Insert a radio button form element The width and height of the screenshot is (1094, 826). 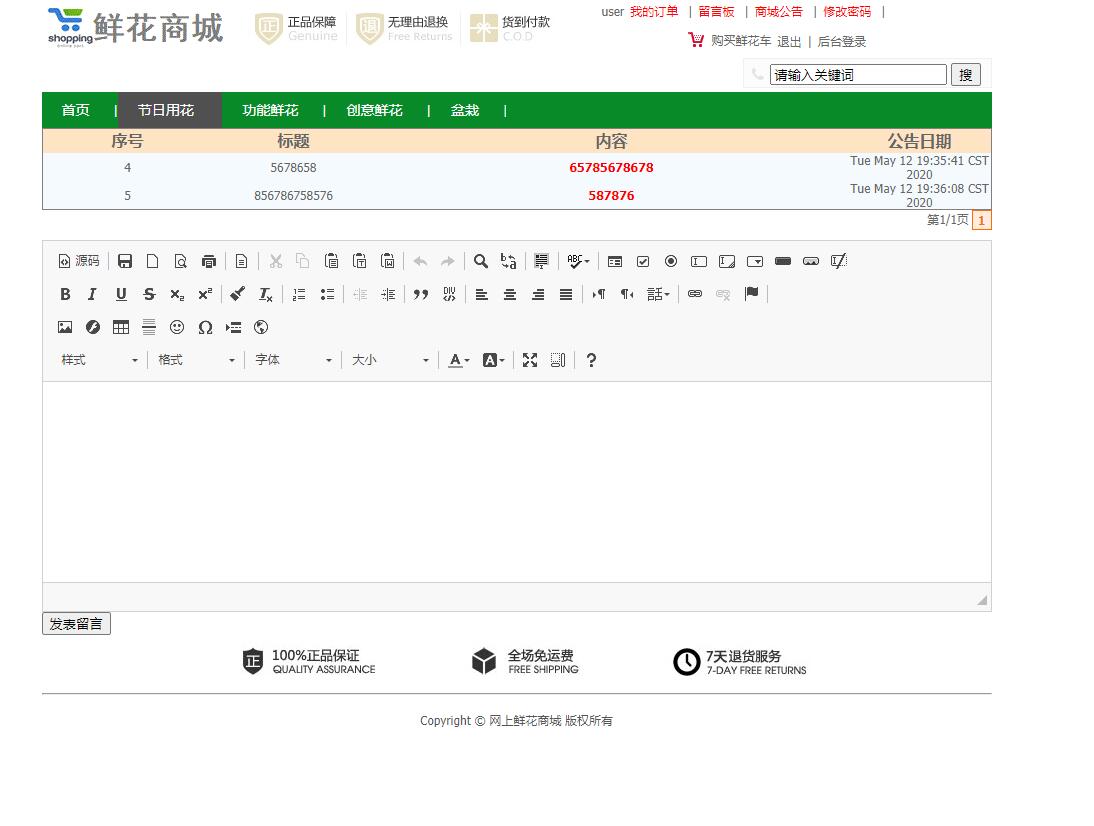(671, 261)
